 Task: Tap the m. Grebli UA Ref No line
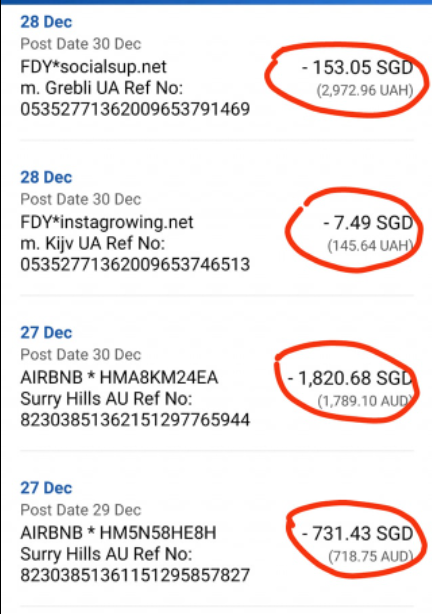pyautogui.click(x=102, y=88)
